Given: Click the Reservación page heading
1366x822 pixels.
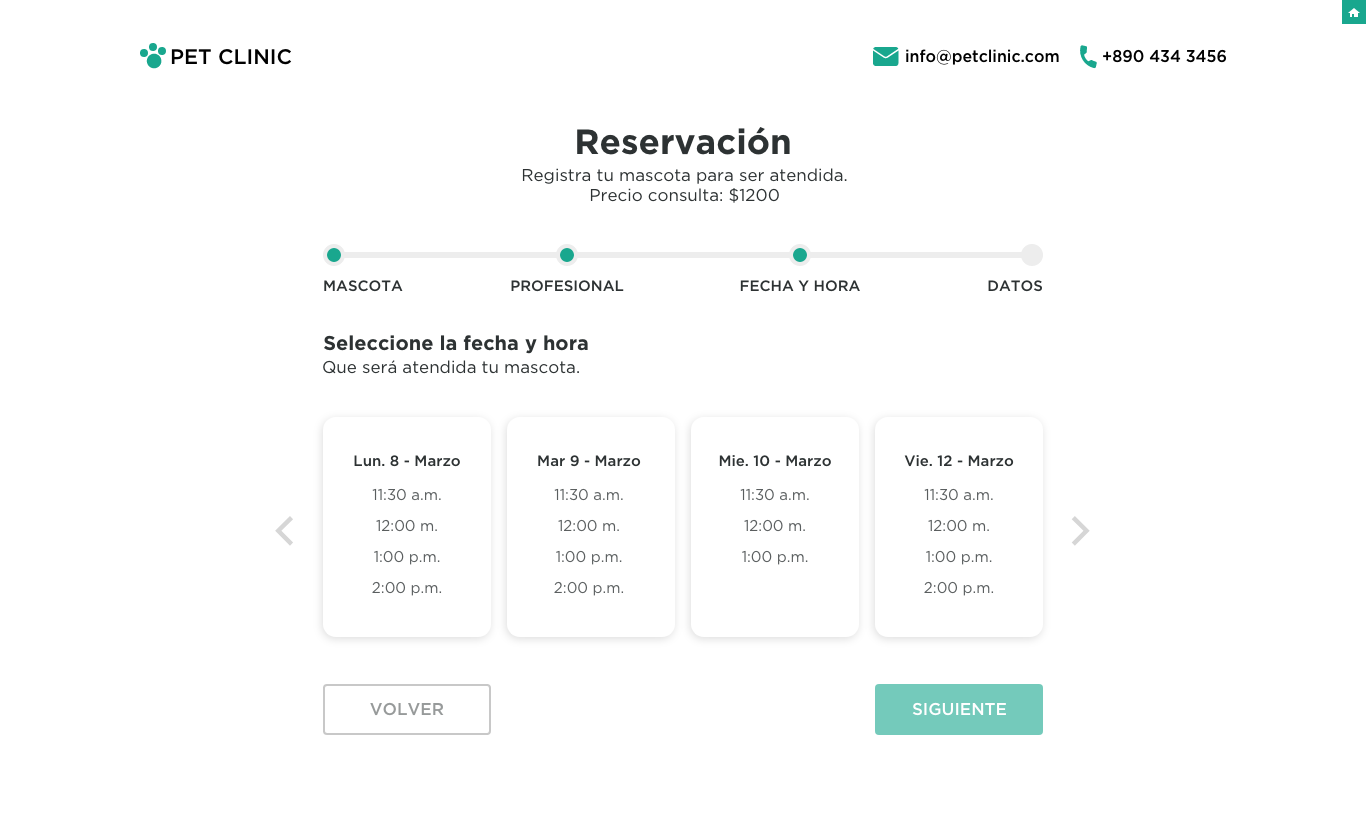Looking at the screenshot, I should [683, 142].
